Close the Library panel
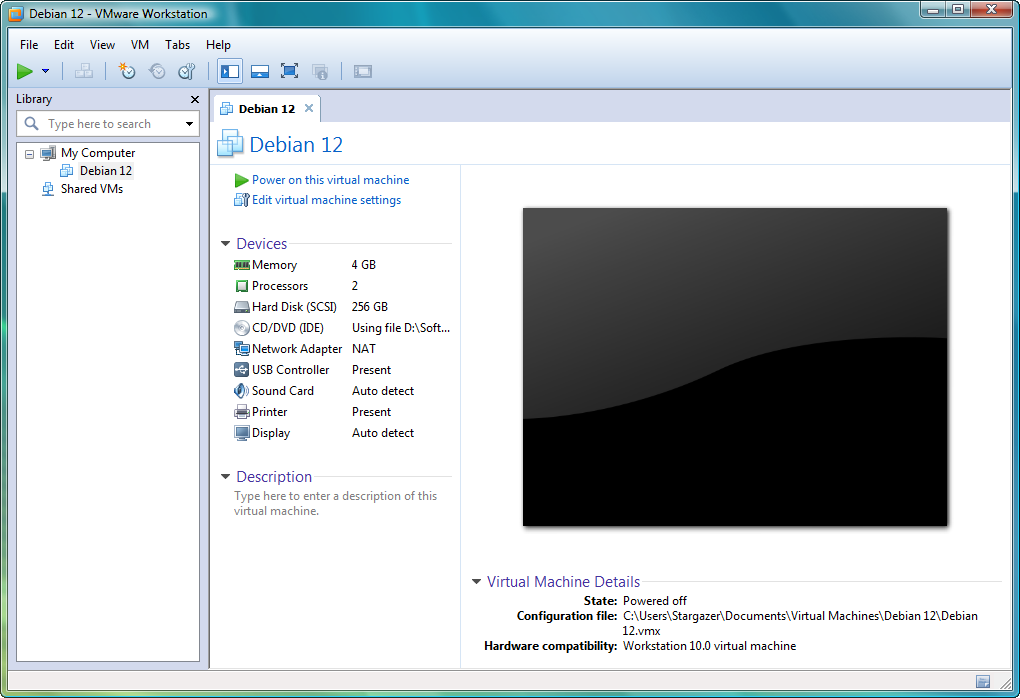Viewport: 1020px width, 698px height. click(x=195, y=99)
